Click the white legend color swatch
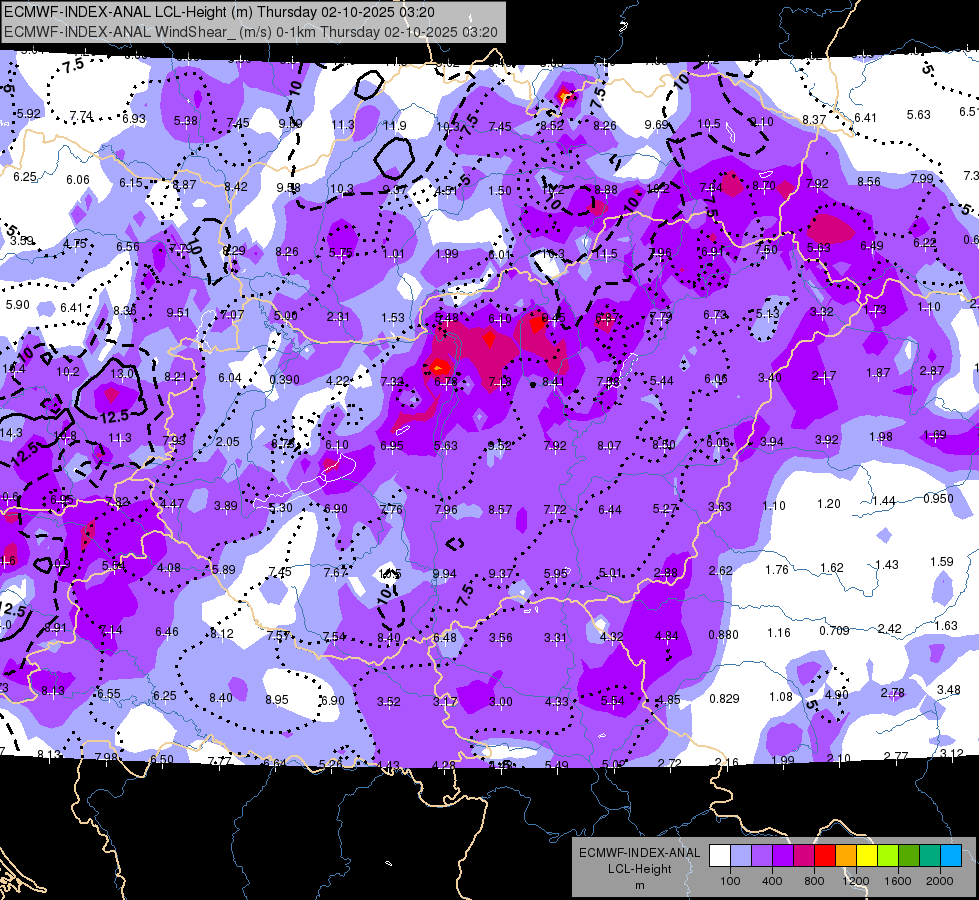 click(720, 856)
